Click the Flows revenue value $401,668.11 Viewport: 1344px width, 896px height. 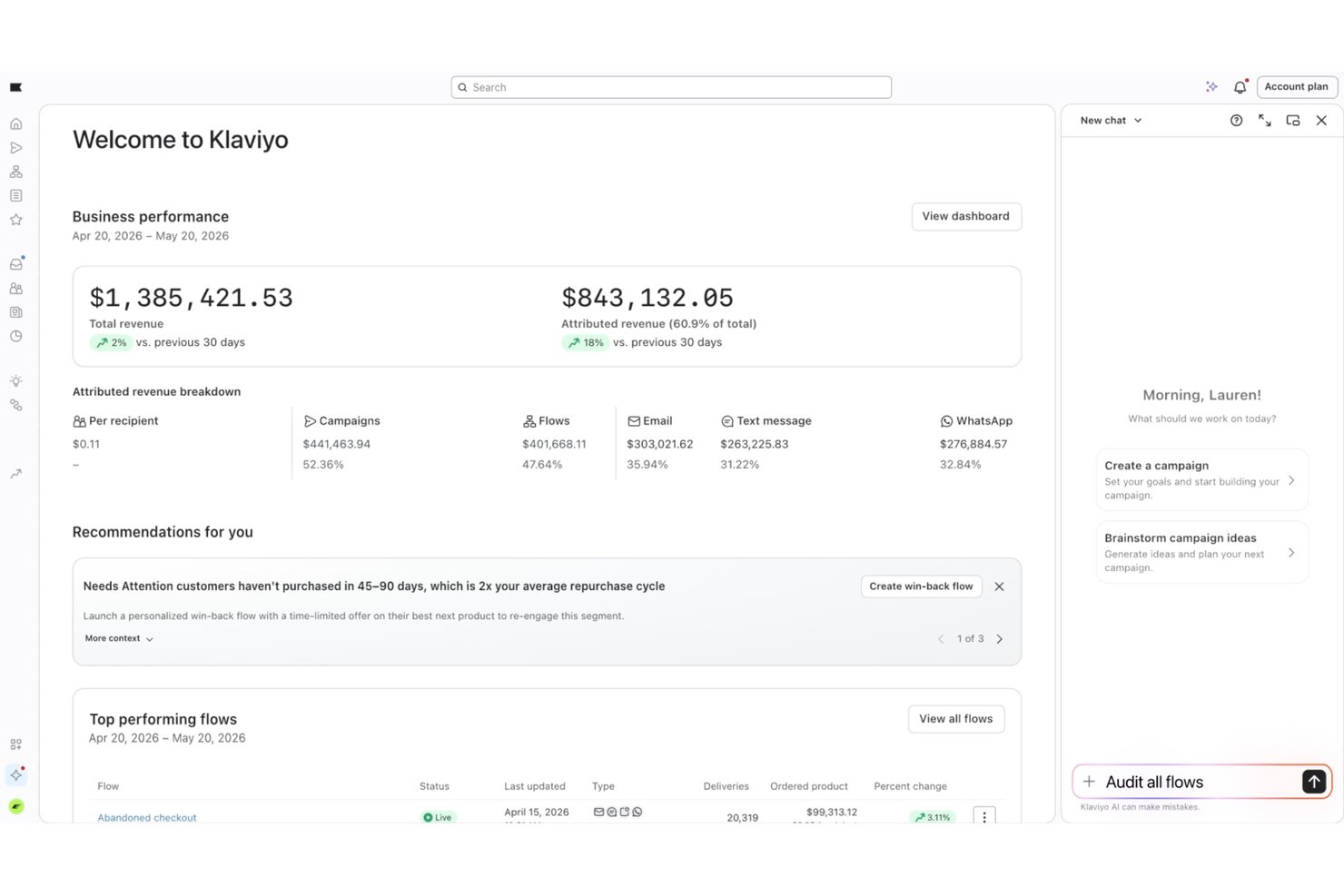pos(554,444)
